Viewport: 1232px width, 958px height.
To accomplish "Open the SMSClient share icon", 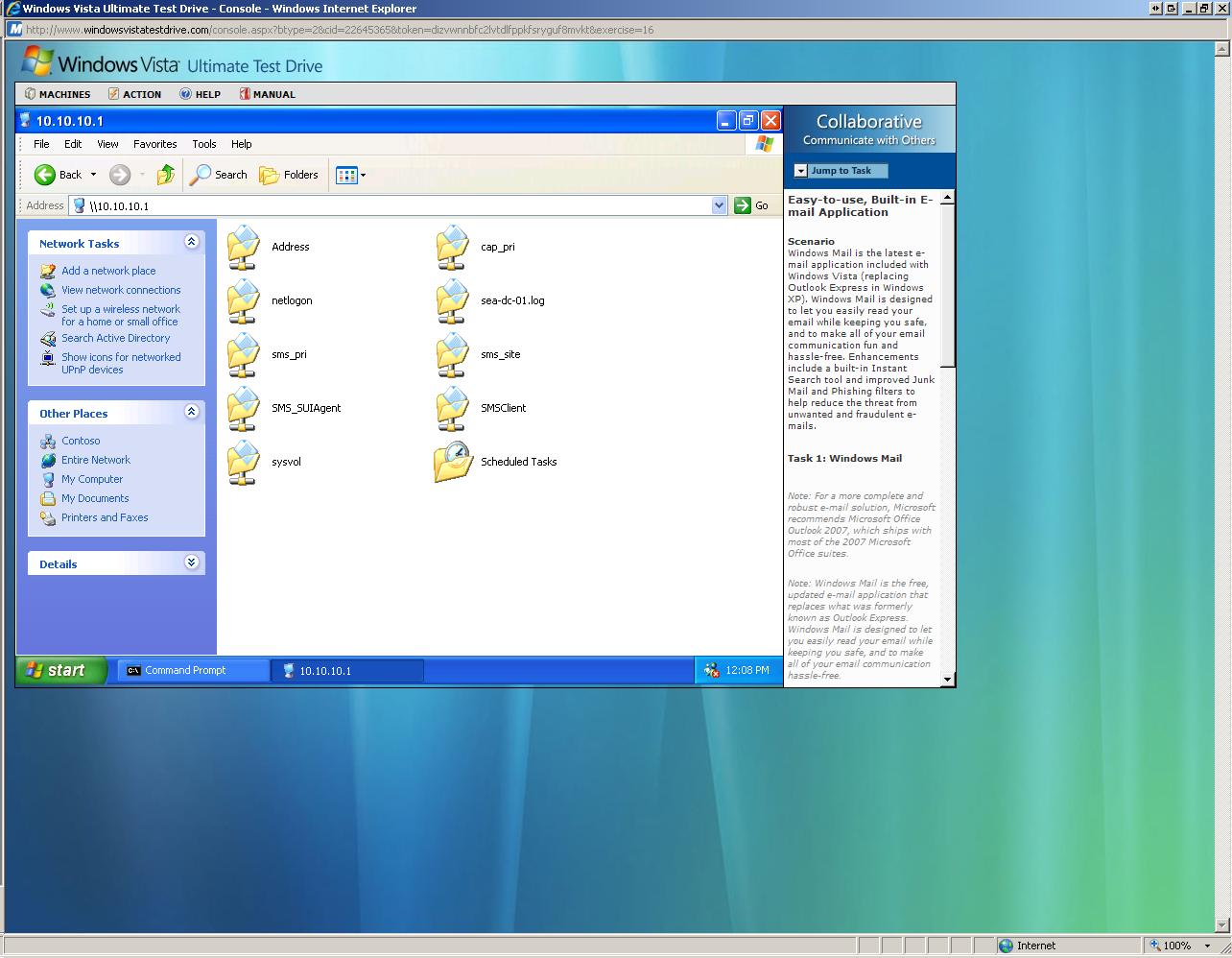I will coord(452,408).
